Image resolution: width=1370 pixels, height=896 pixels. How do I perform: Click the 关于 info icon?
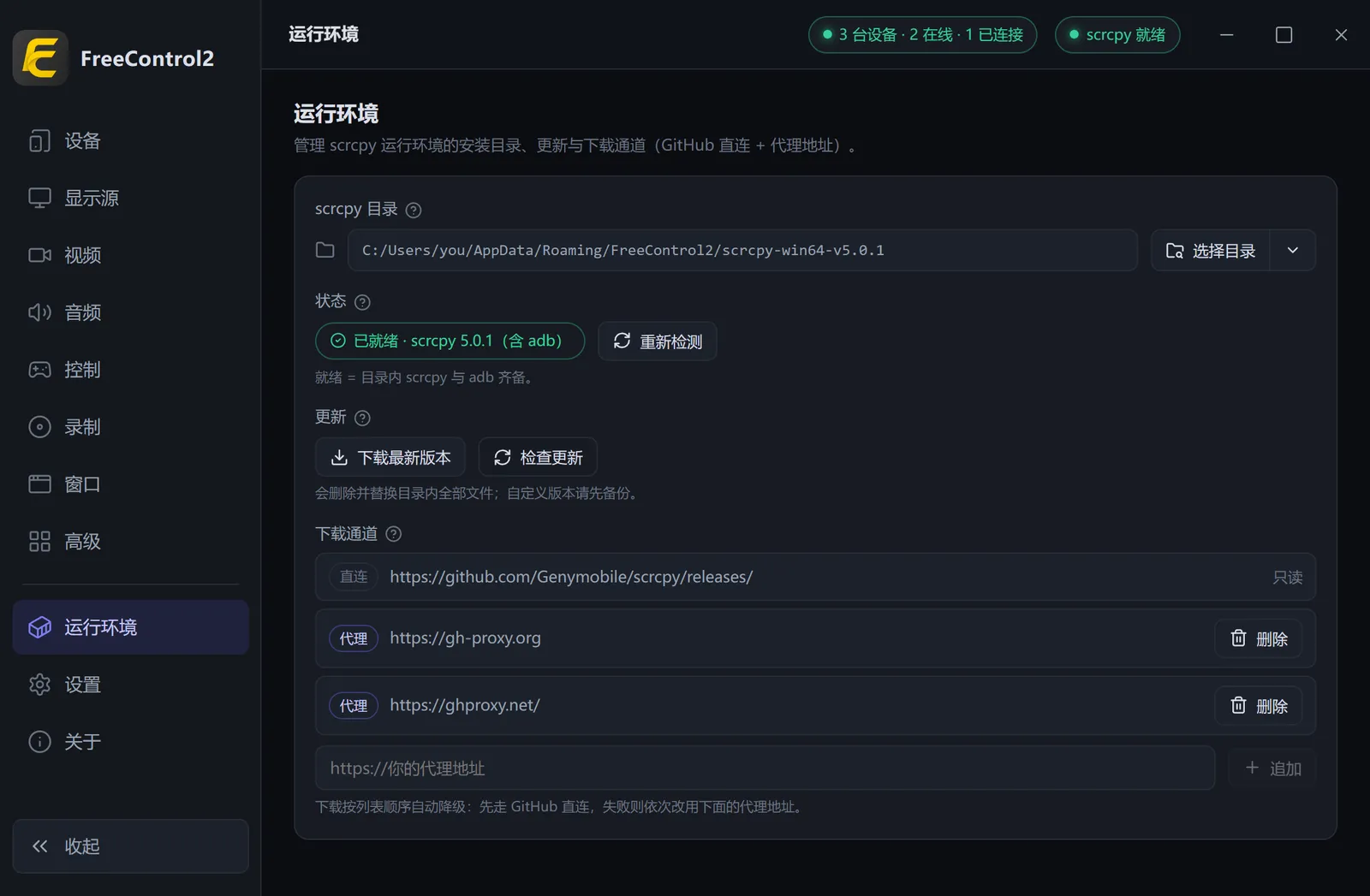39,742
